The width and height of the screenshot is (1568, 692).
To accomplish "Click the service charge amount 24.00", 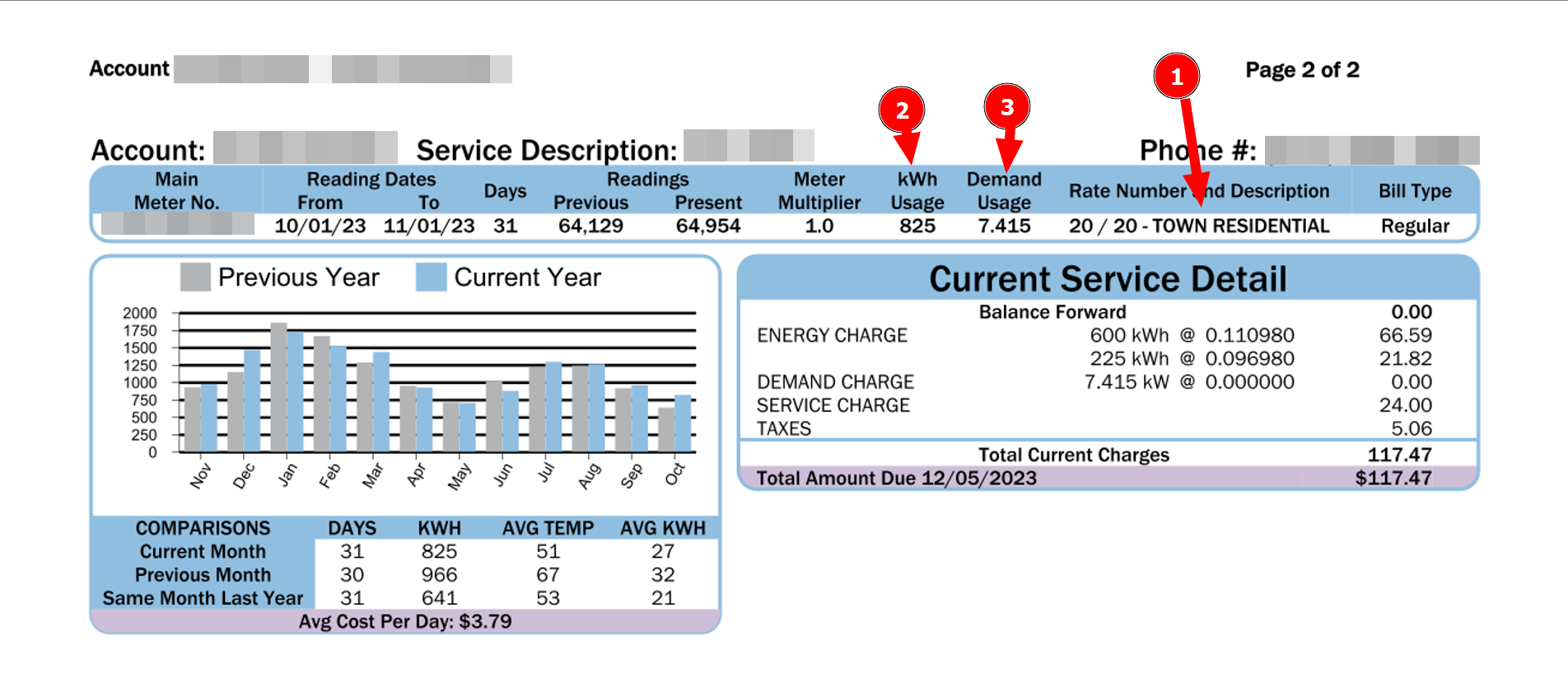I will pyautogui.click(x=1406, y=405).
